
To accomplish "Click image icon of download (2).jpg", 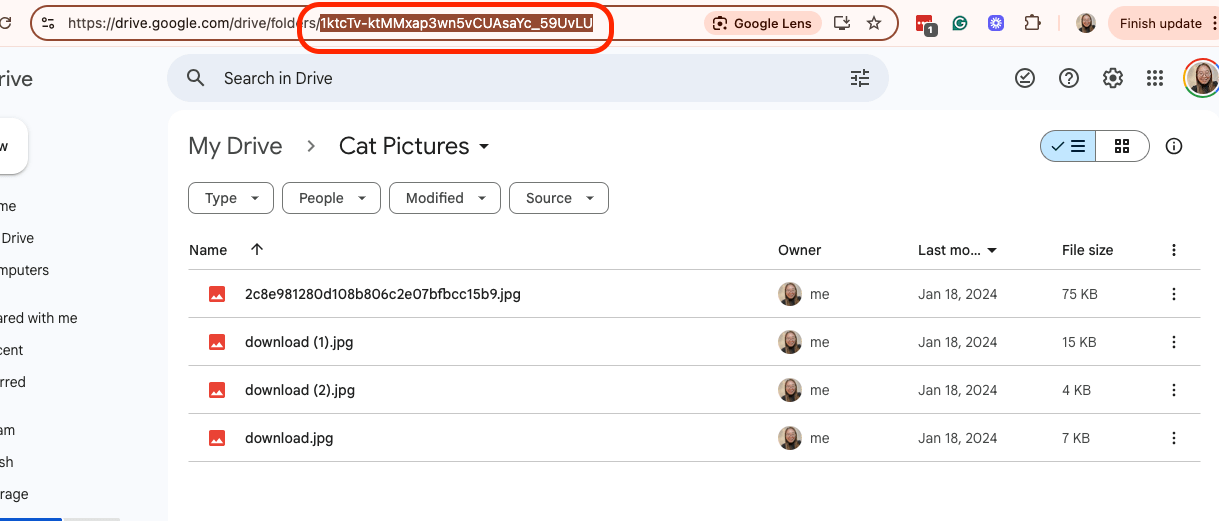I will pyautogui.click(x=216, y=390).
